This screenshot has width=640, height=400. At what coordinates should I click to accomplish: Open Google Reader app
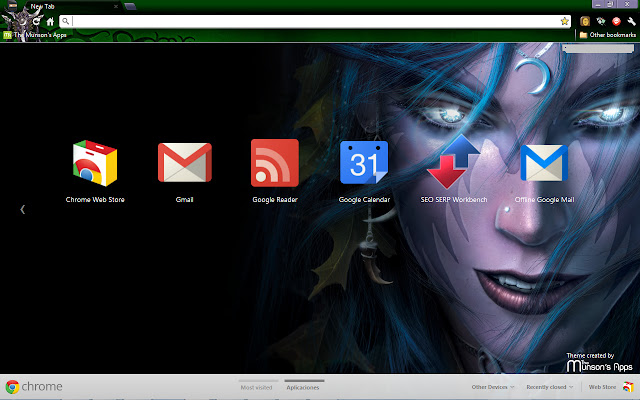pos(275,163)
